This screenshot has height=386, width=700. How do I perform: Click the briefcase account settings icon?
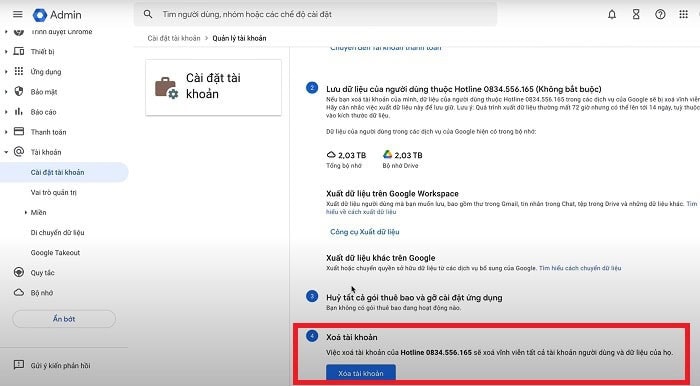pyautogui.click(x=166, y=88)
